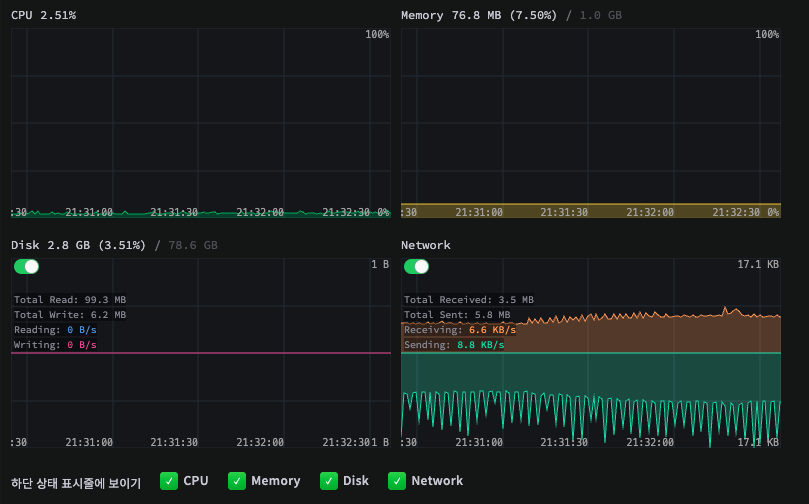This screenshot has width=809, height=504.
Task: Click 21:31:00 tick on the Network graph
Action: coord(479,443)
